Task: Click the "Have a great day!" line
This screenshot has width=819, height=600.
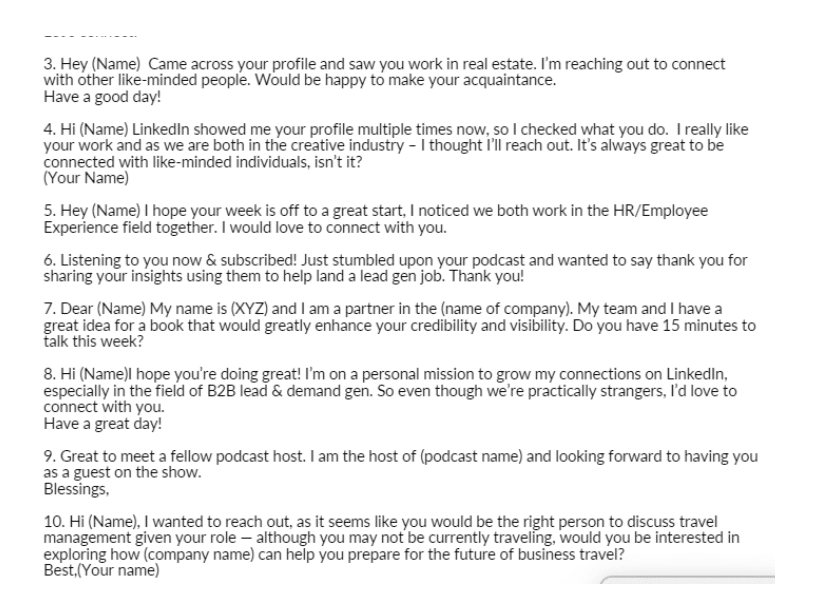Action: point(103,423)
